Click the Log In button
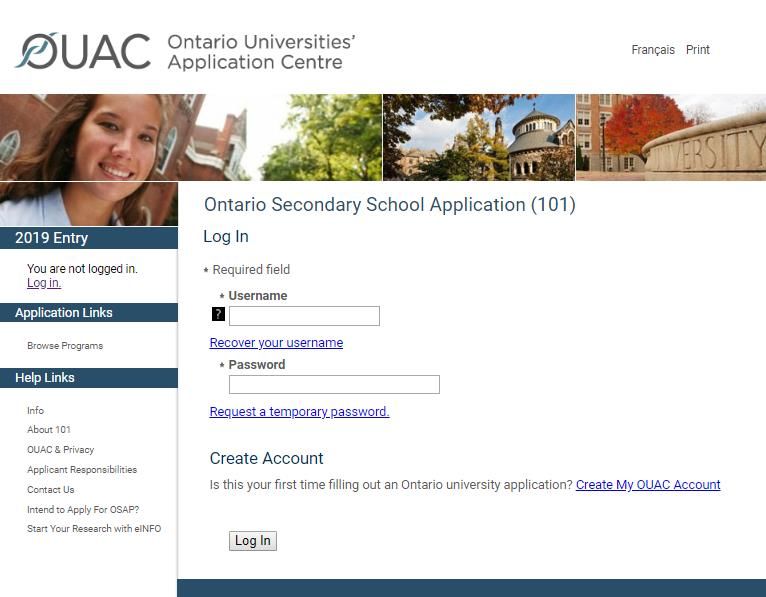Screen dimensions: 766x597 coord(253,541)
